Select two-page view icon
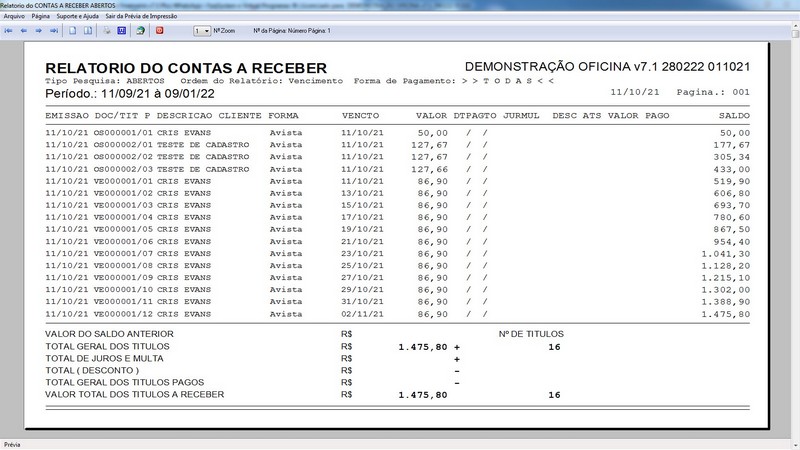 click(x=88, y=31)
